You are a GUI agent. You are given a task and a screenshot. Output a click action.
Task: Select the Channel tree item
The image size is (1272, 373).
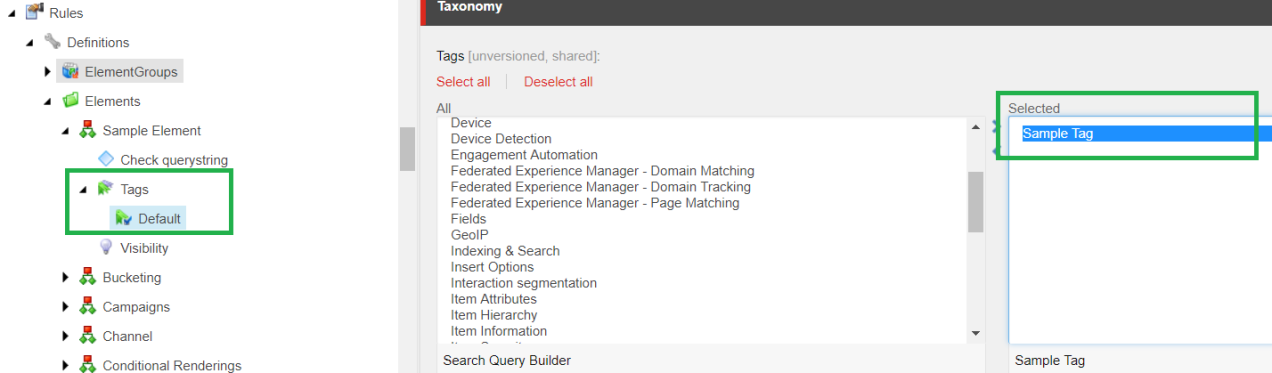(x=126, y=336)
